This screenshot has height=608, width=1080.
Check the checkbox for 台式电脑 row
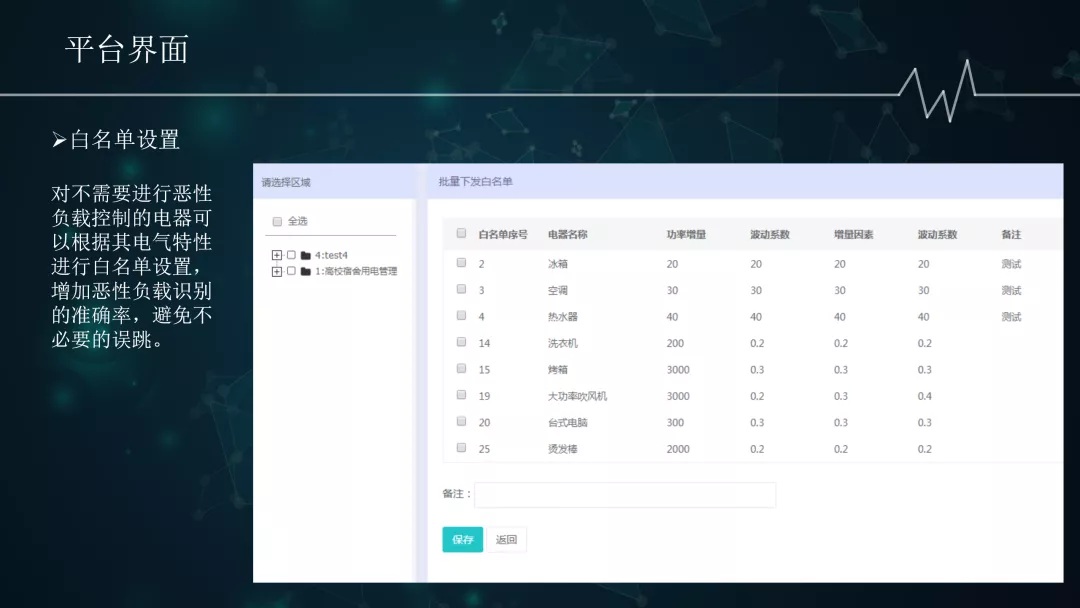461,422
